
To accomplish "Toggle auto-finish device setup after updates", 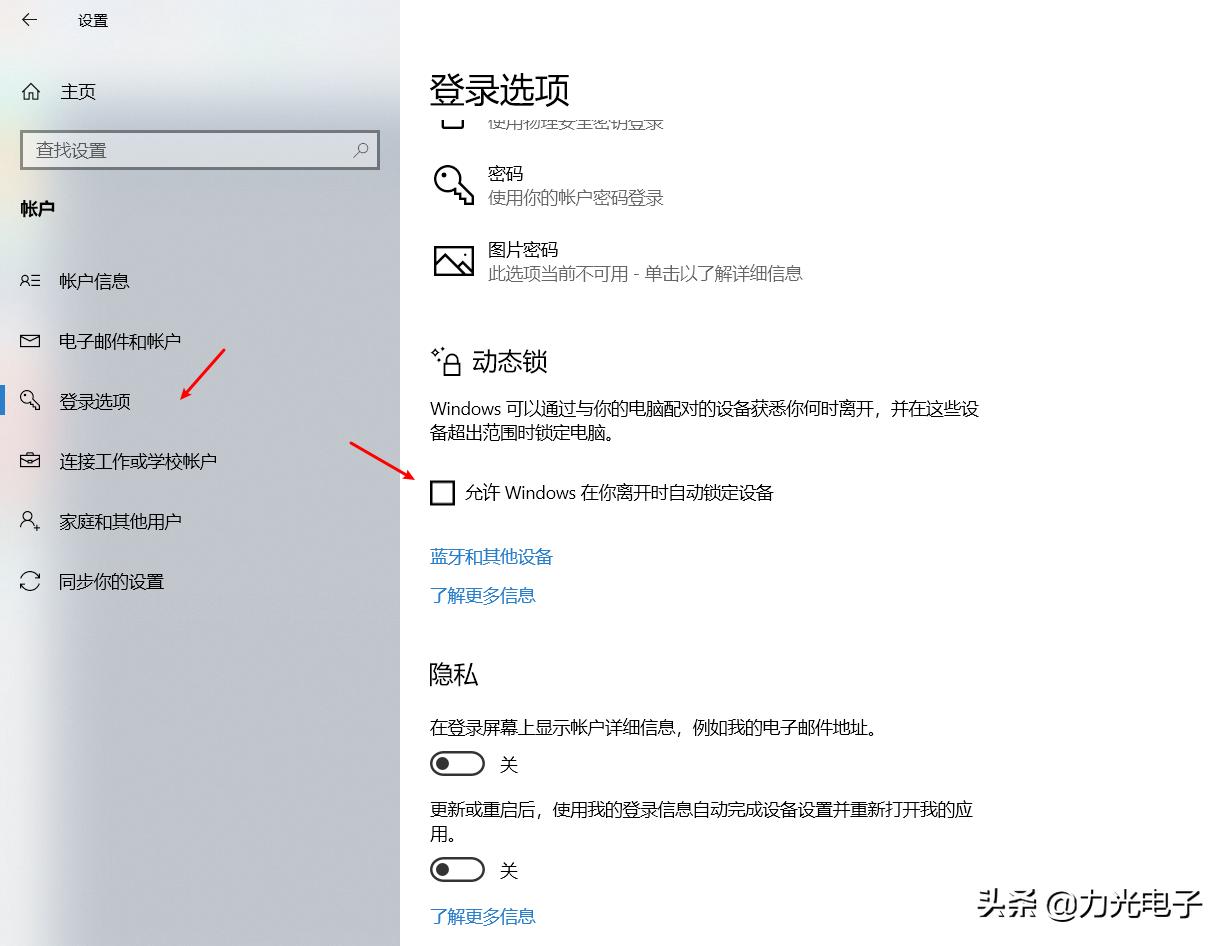I will (457, 869).
